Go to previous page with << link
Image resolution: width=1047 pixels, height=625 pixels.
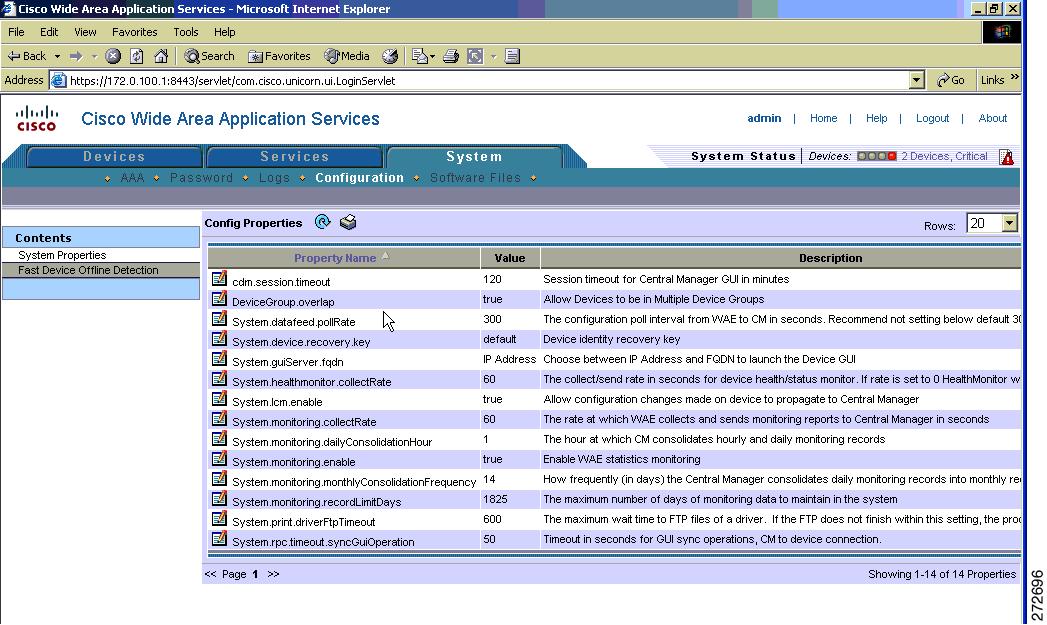point(210,574)
